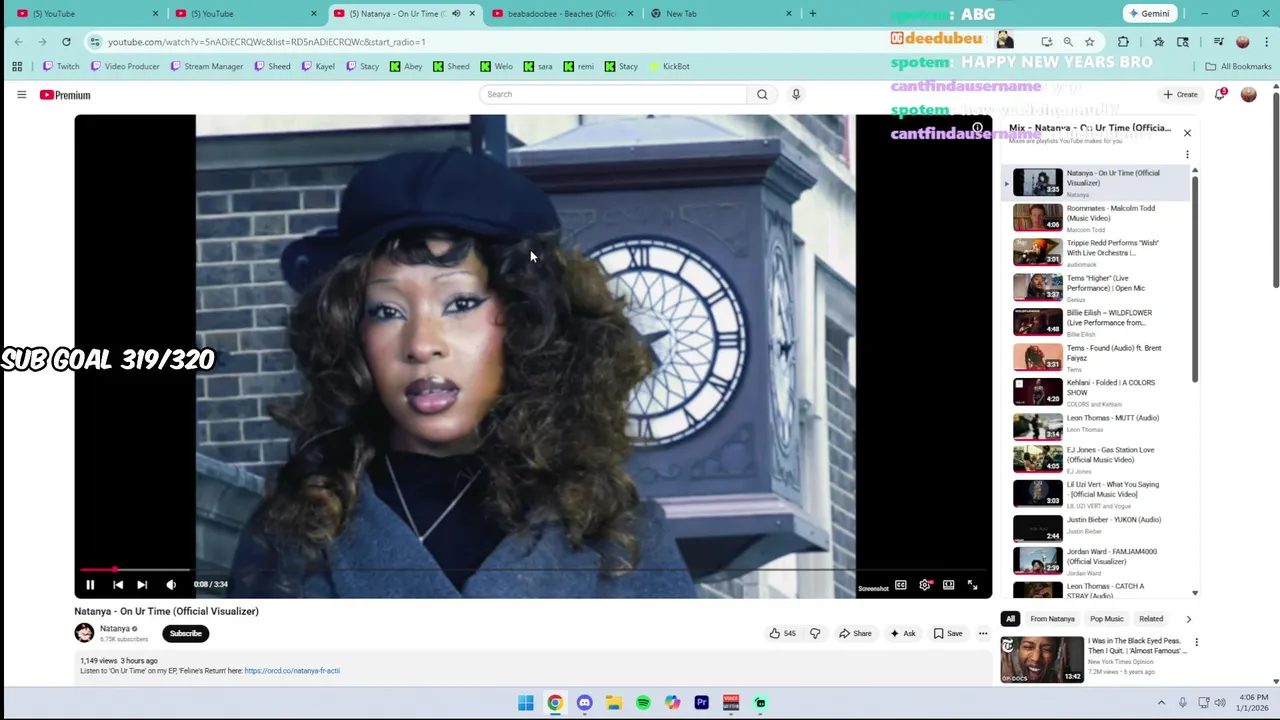The image size is (1280, 720).
Task: Show more filter chips arrow
Action: point(1188,619)
